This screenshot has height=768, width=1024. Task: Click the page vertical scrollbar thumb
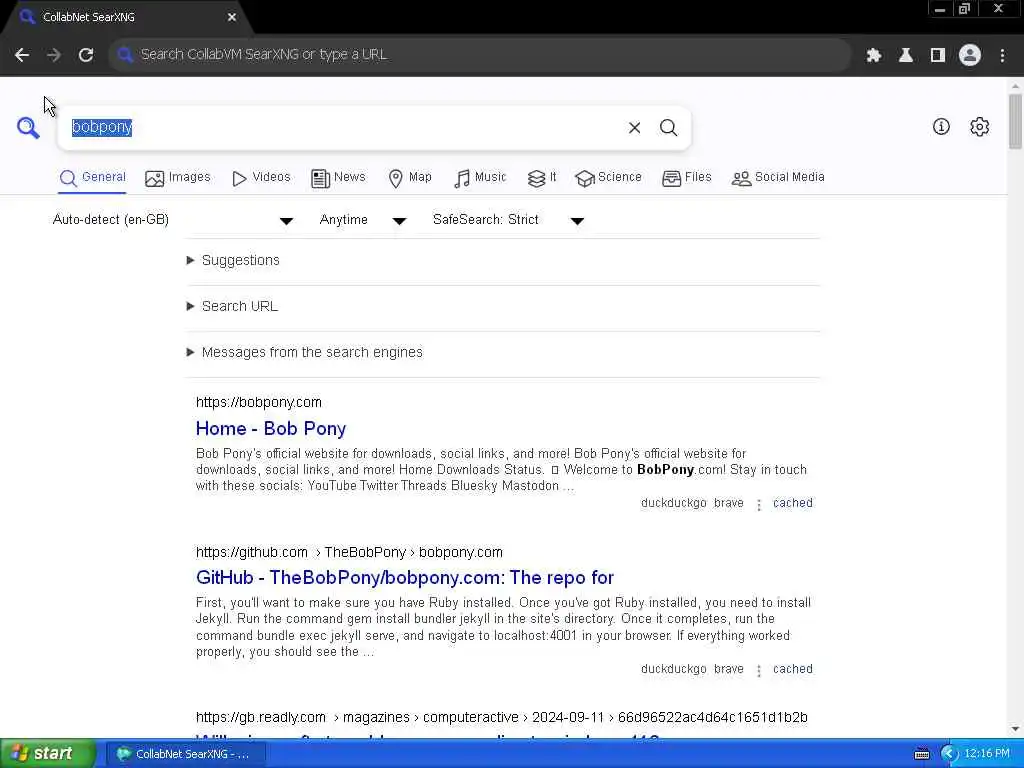[x=1015, y=121]
